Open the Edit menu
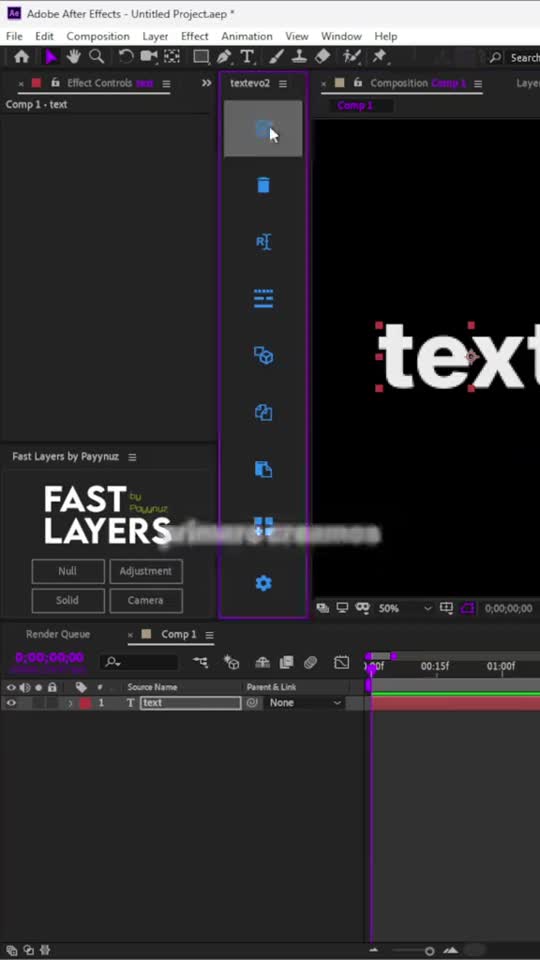The width and height of the screenshot is (540, 960). tap(44, 36)
